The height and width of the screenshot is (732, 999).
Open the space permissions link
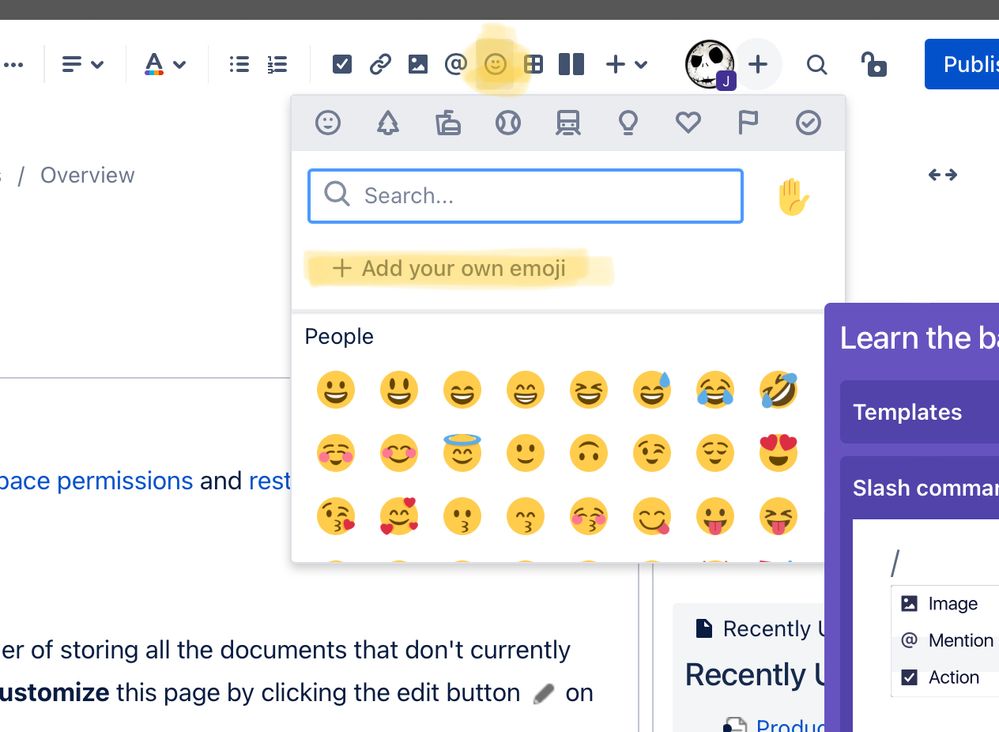point(96,481)
